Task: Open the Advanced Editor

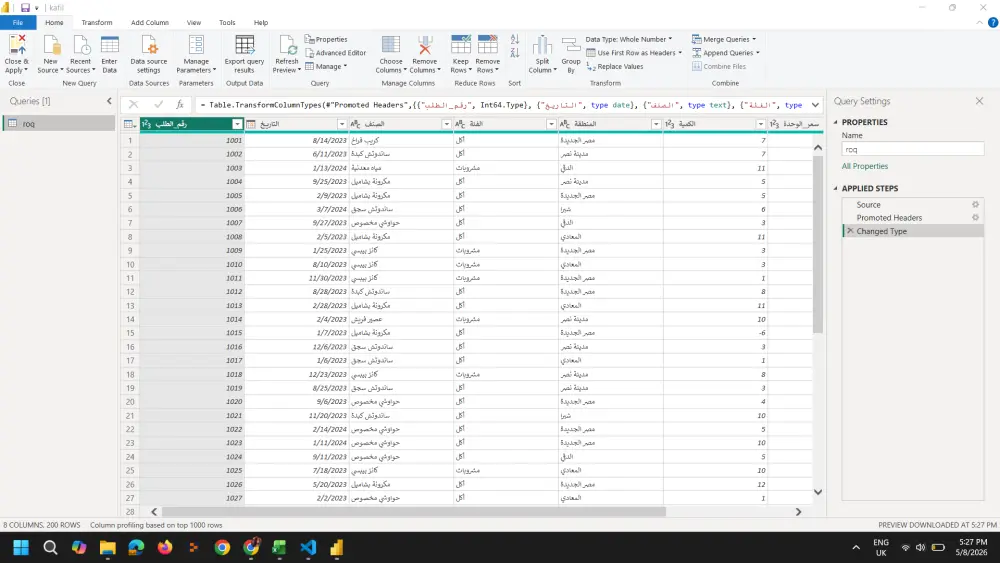Action: [x=335, y=53]
